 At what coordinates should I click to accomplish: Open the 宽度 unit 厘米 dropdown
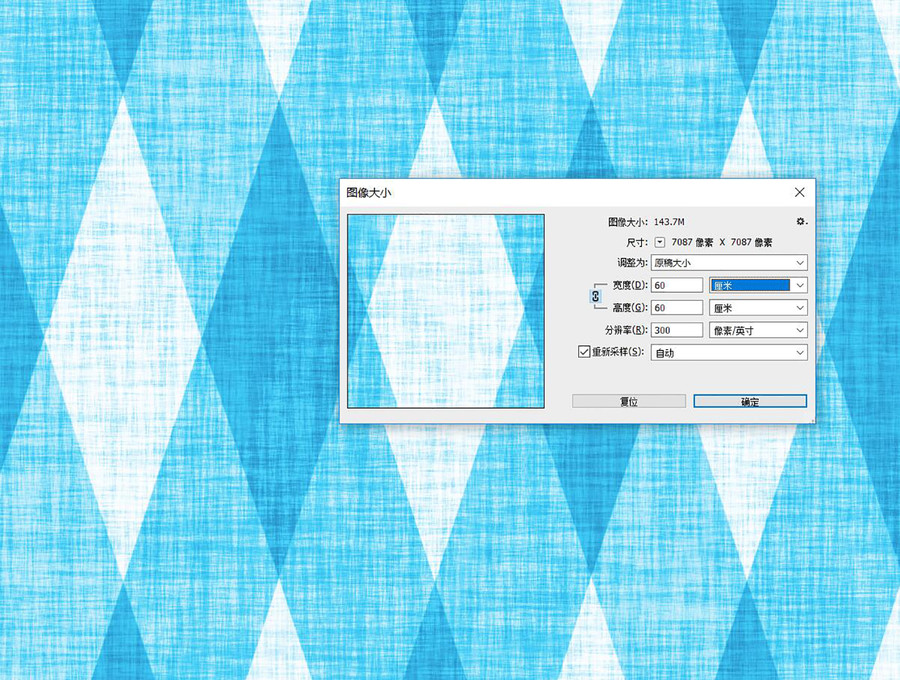pyautogui.click(x=758, y=285)
